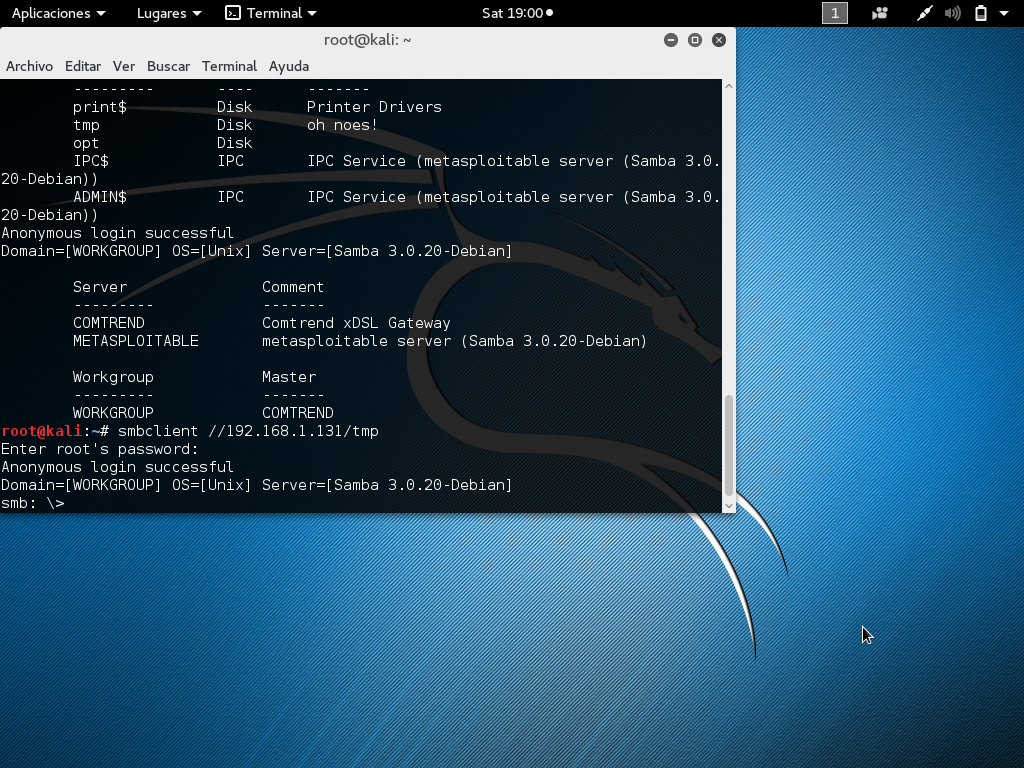Click the 'smb: \>' prompt line
1024x768 pixels.
[x=33, y=504]
